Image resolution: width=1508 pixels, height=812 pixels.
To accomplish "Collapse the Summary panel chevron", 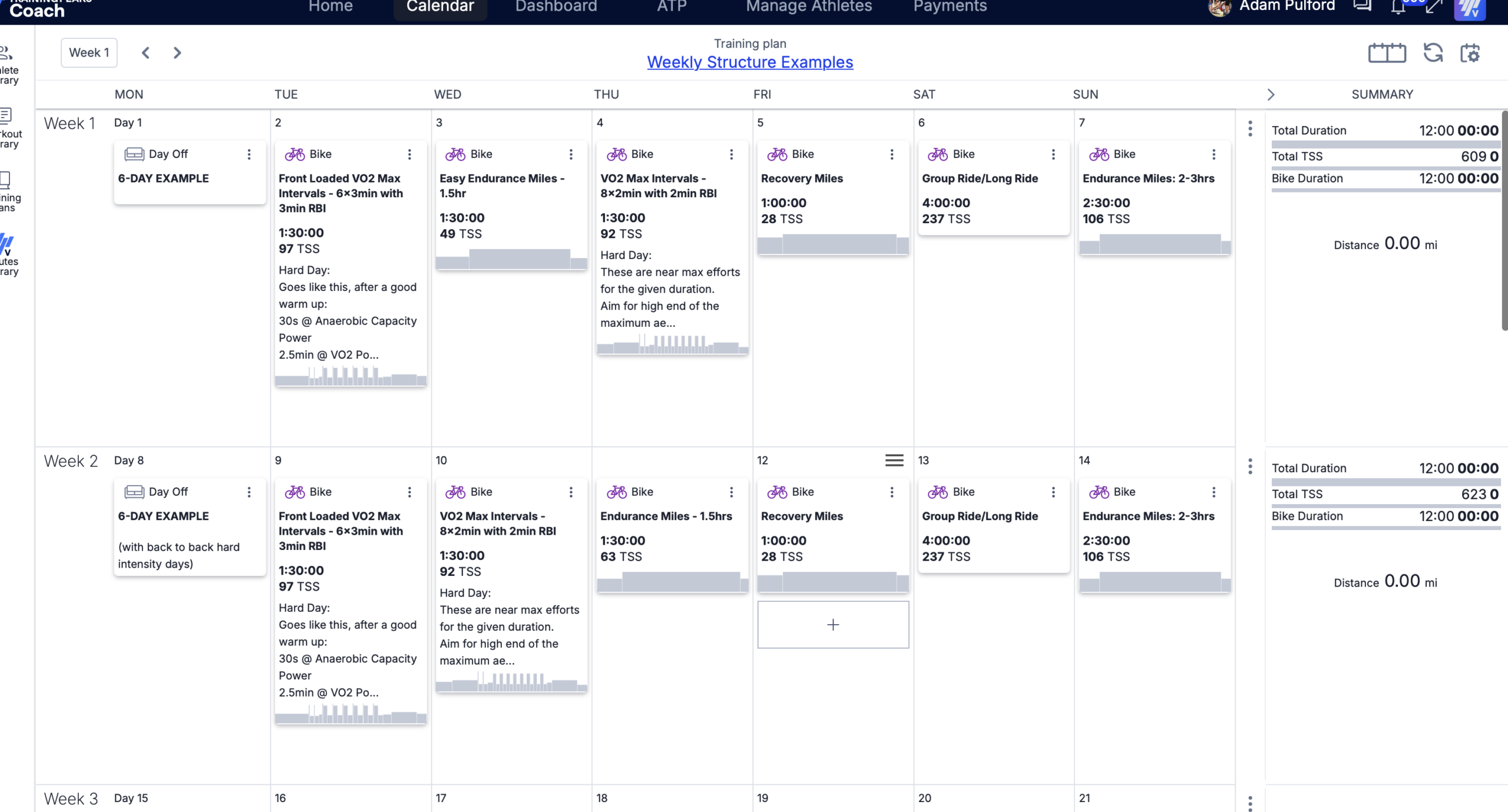I will tap(1271, 95).
